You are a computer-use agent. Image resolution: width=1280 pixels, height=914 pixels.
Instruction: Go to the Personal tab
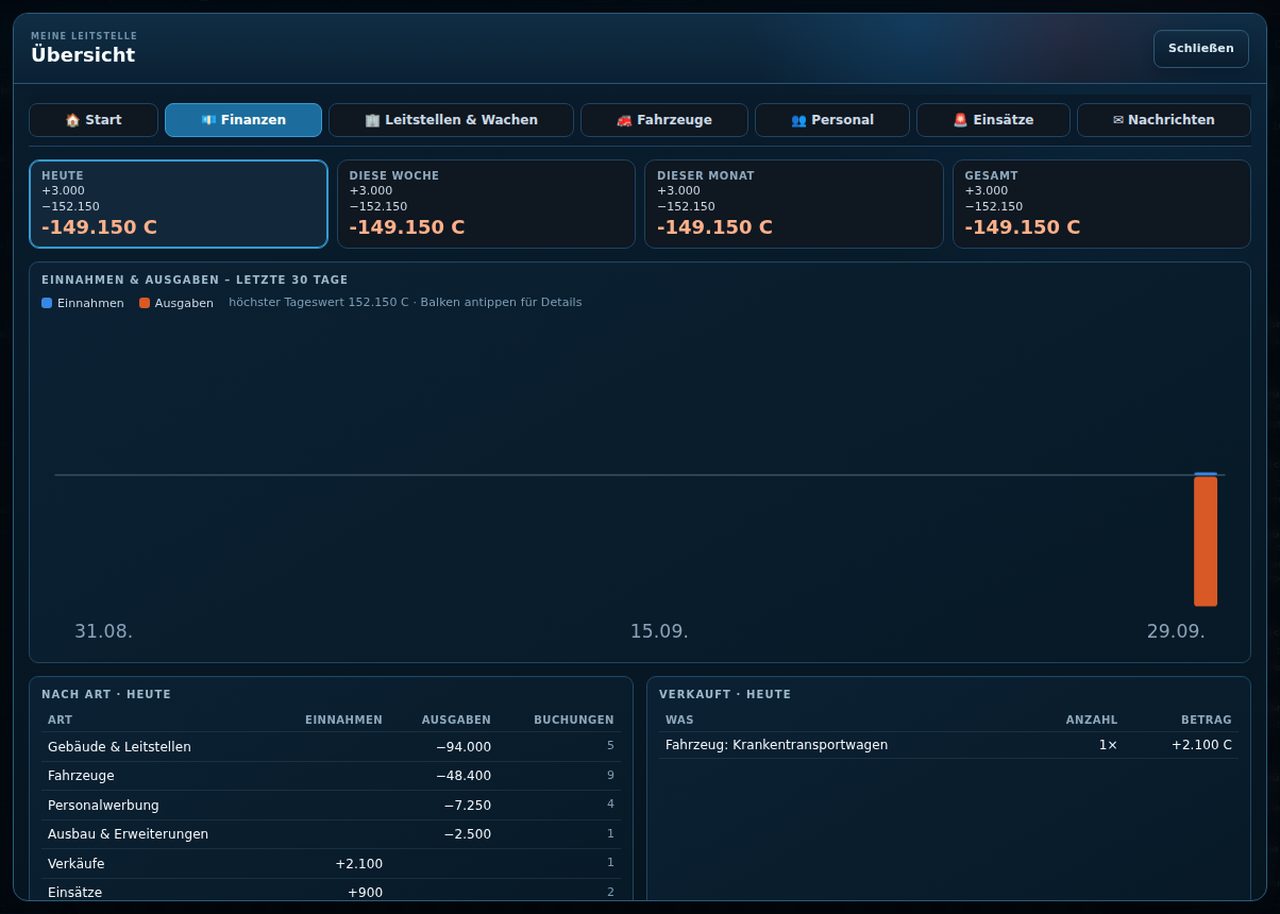(x=832, y=120)
